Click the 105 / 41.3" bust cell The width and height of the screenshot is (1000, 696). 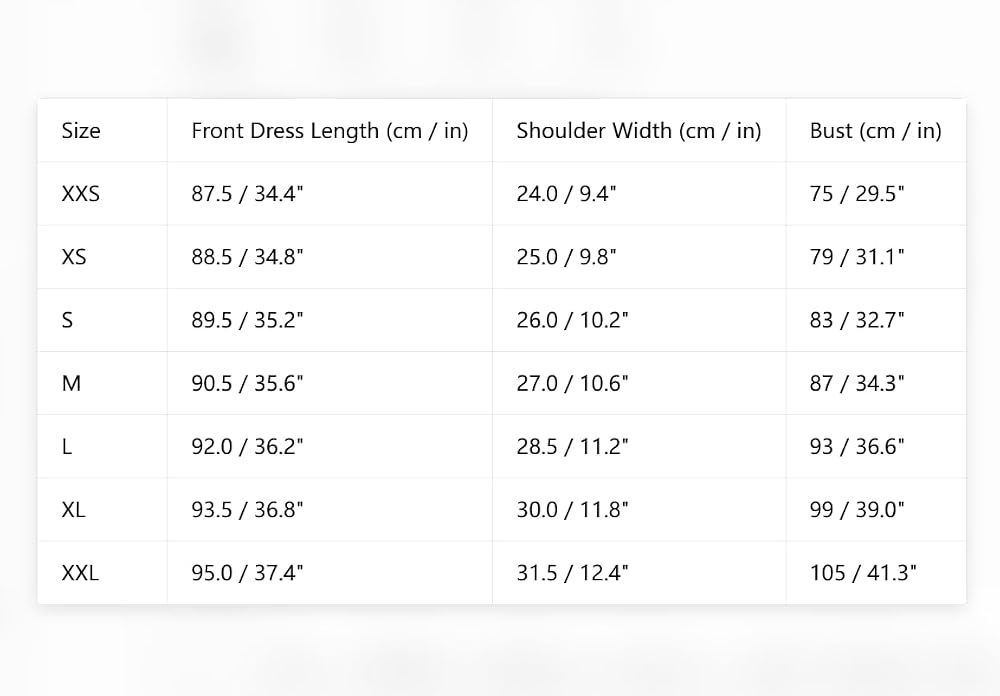tap(863, 572)
